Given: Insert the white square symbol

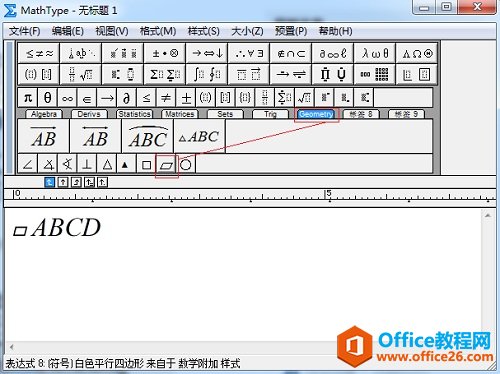Looking at the screenshot, I should [x=146, y=164].
